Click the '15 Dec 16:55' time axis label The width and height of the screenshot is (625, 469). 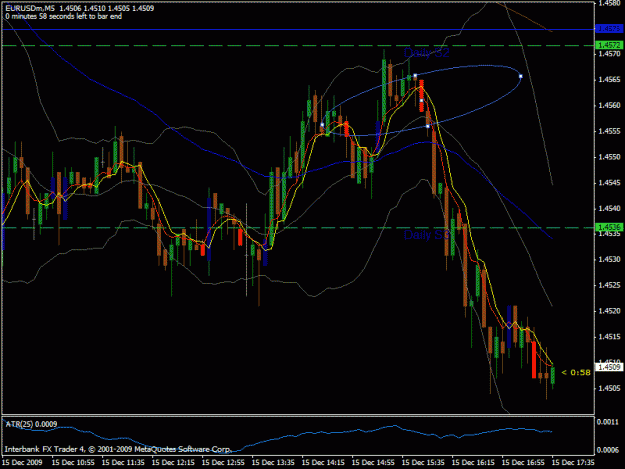pyautogui.click(x=523, y=463)
